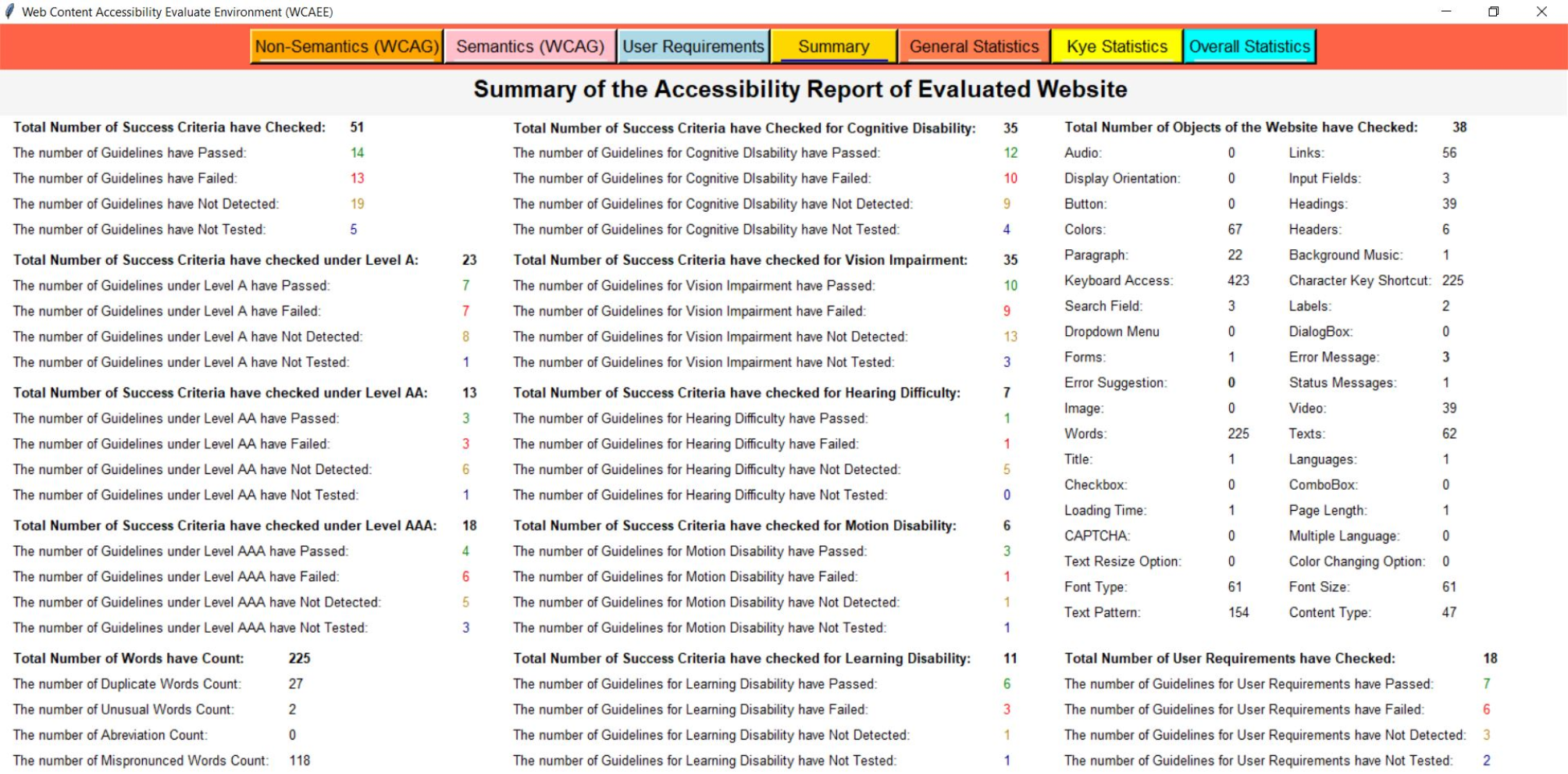The width and height of the screenshot is (1568, 774).
Task: Select the Success Criteria for Hearing Difficulty heading
Action: coord(736,393)
